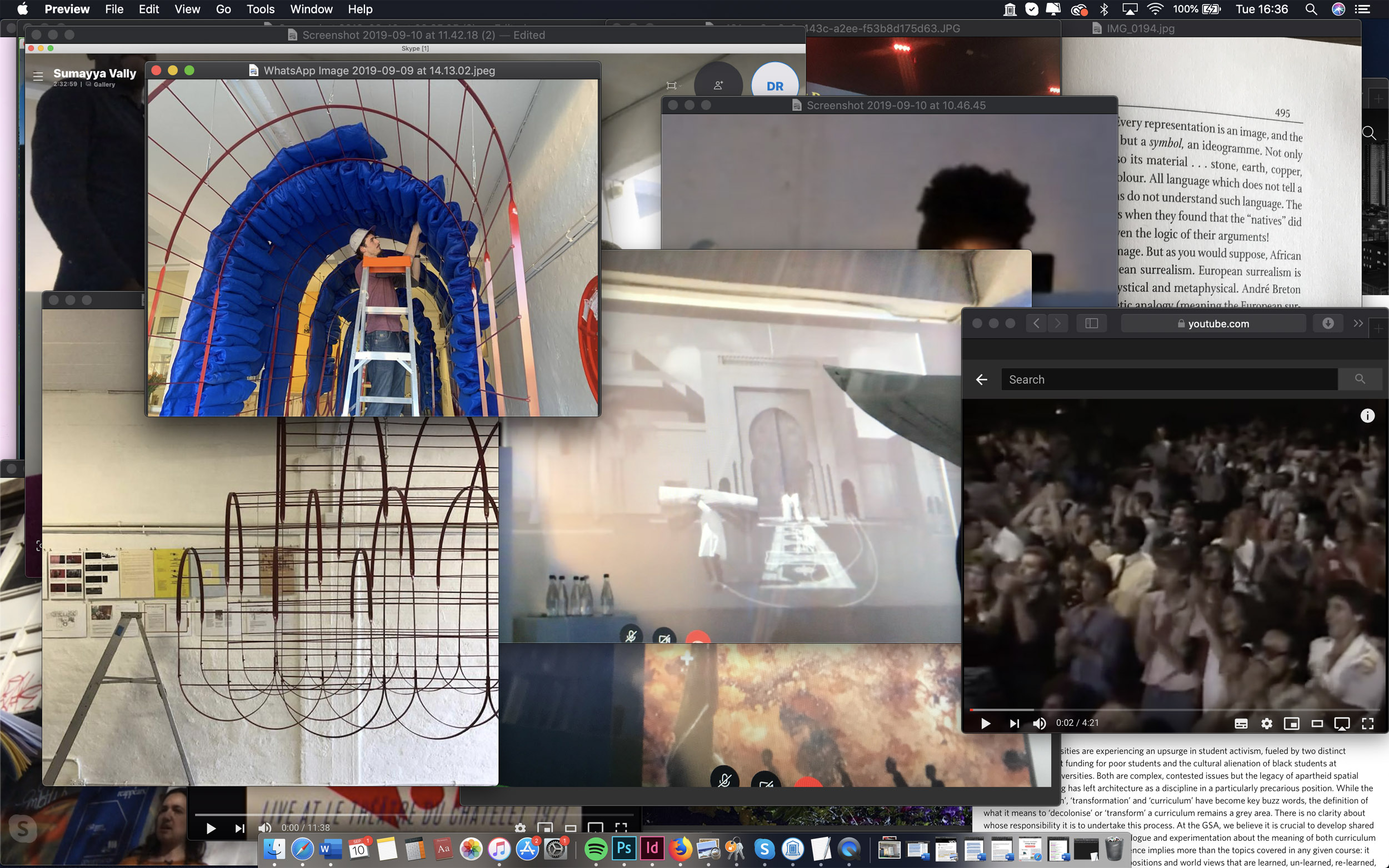This screenshot has width=1389, height=868.
Task: Enable picture-in-picture miniplayer on YouTube
Action: (1291, 723)
